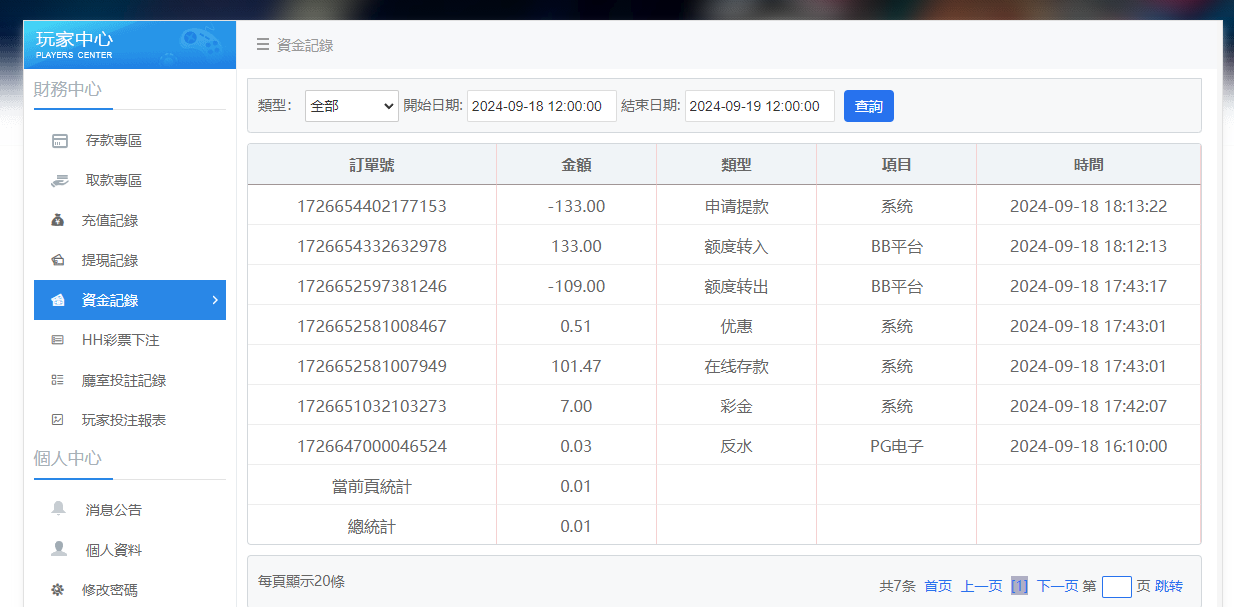Image resolution: width=1234 pixels, height=607 pixels.
Task: Select the 存款專區 deposit icon in sidebar
Action: point(62,140)
